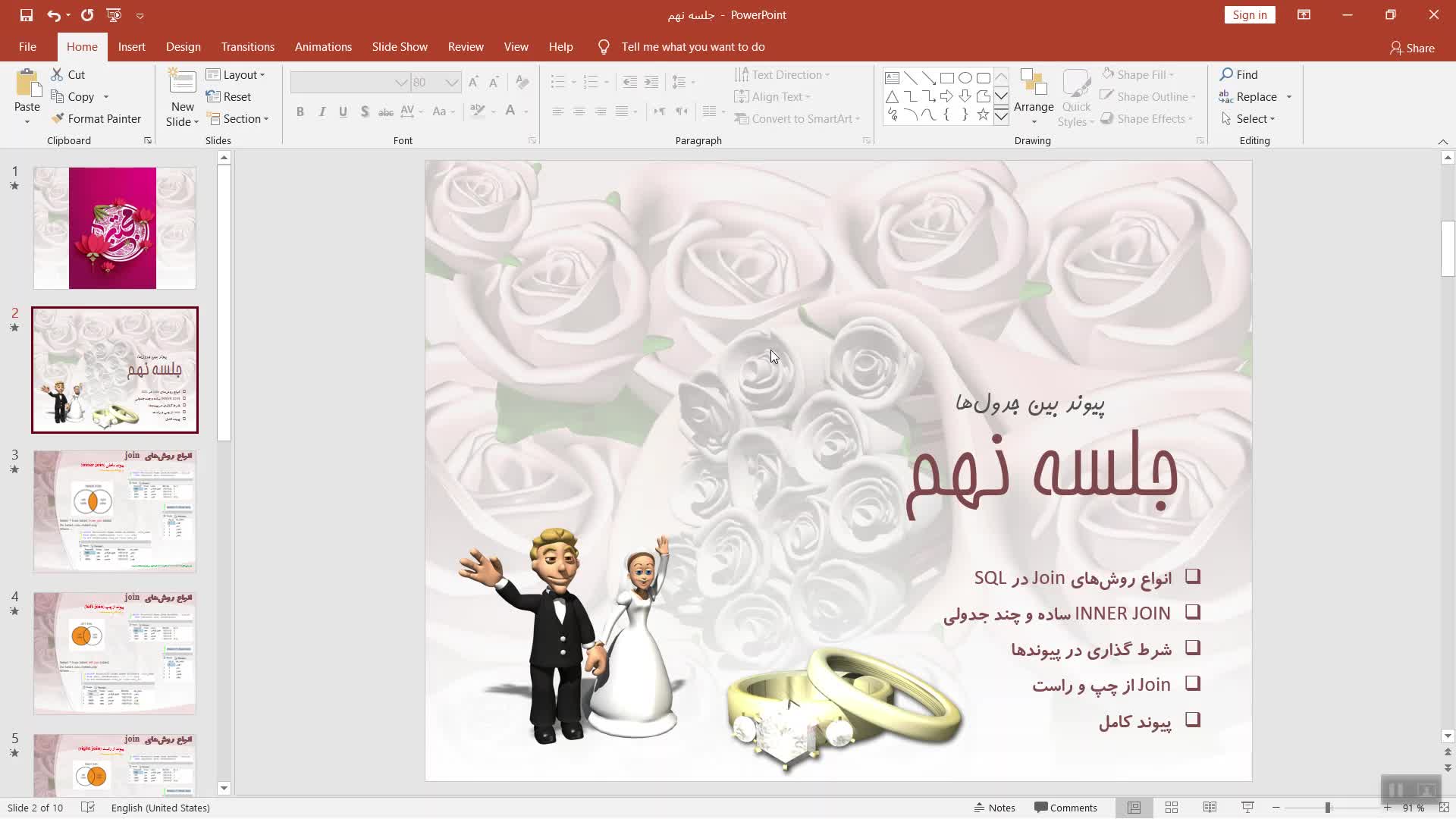The width and height of the screenshot is (1456, 819).
Task: Toggle the Comments pane
Action: pos(1065,808)
